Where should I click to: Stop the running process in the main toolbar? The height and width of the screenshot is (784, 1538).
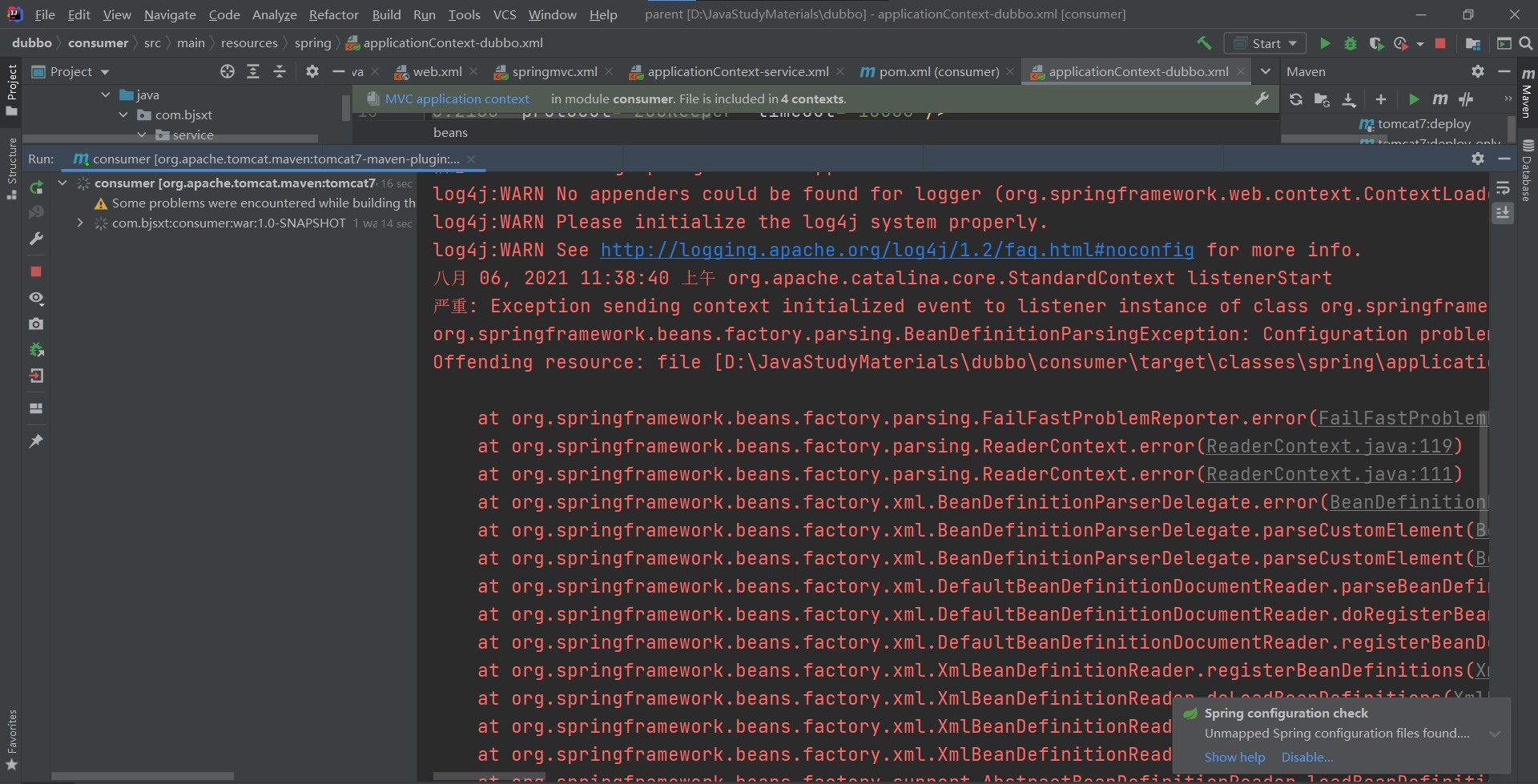pyautogui.click(x=1440, y=43)
